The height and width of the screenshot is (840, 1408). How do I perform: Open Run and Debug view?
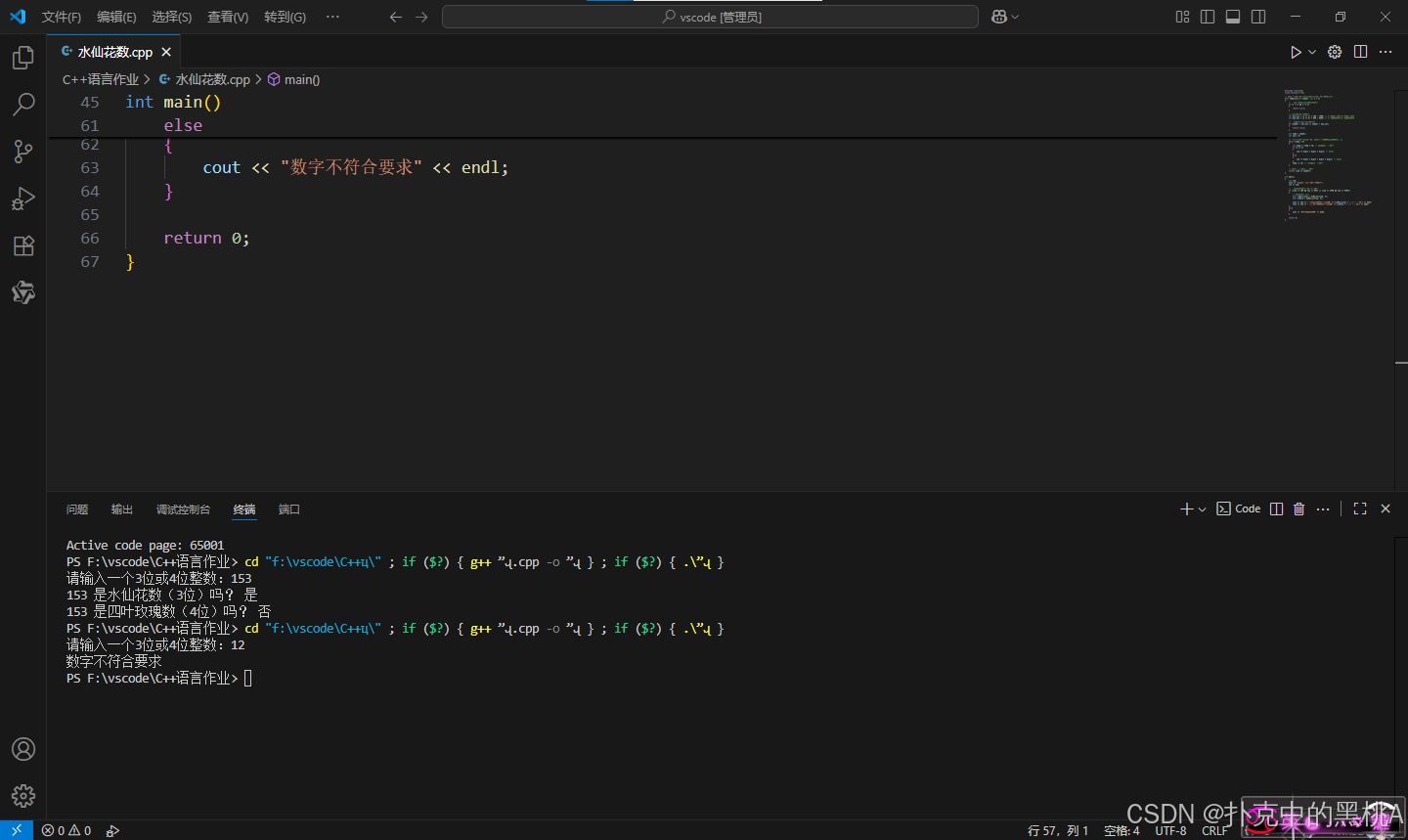(23, 199)
